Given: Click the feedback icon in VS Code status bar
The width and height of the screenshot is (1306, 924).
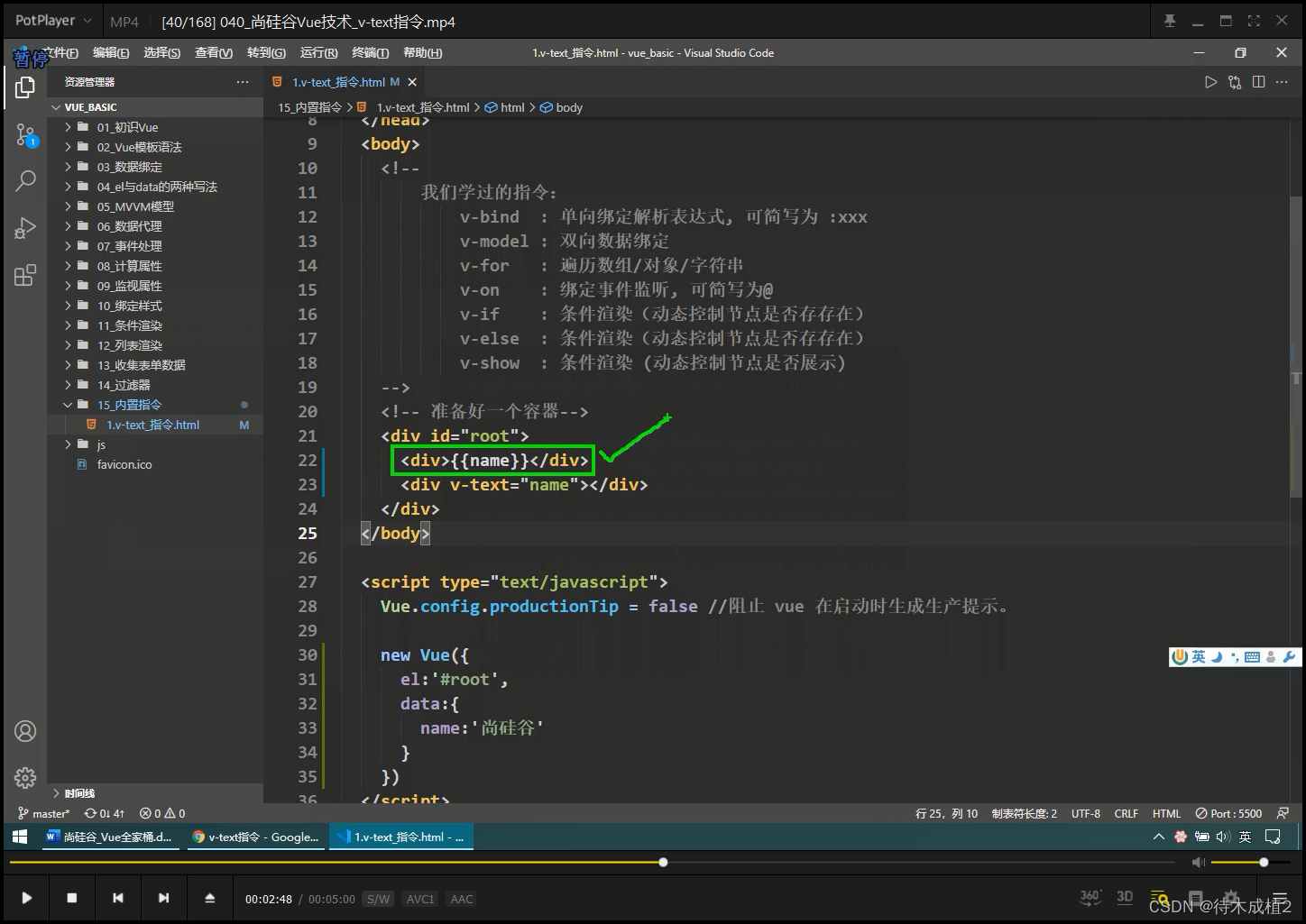Looking at the screenshot, I should pos(1283,813).
